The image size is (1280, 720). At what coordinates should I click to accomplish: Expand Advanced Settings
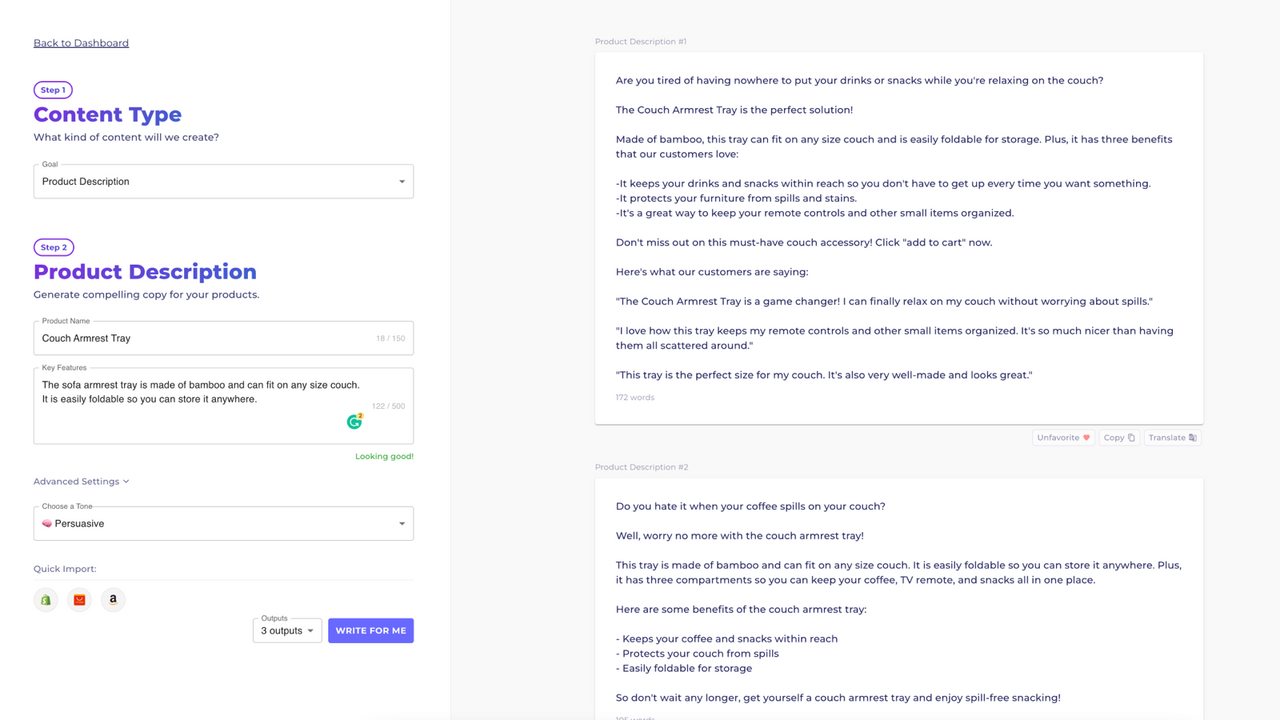pos(81,481)
